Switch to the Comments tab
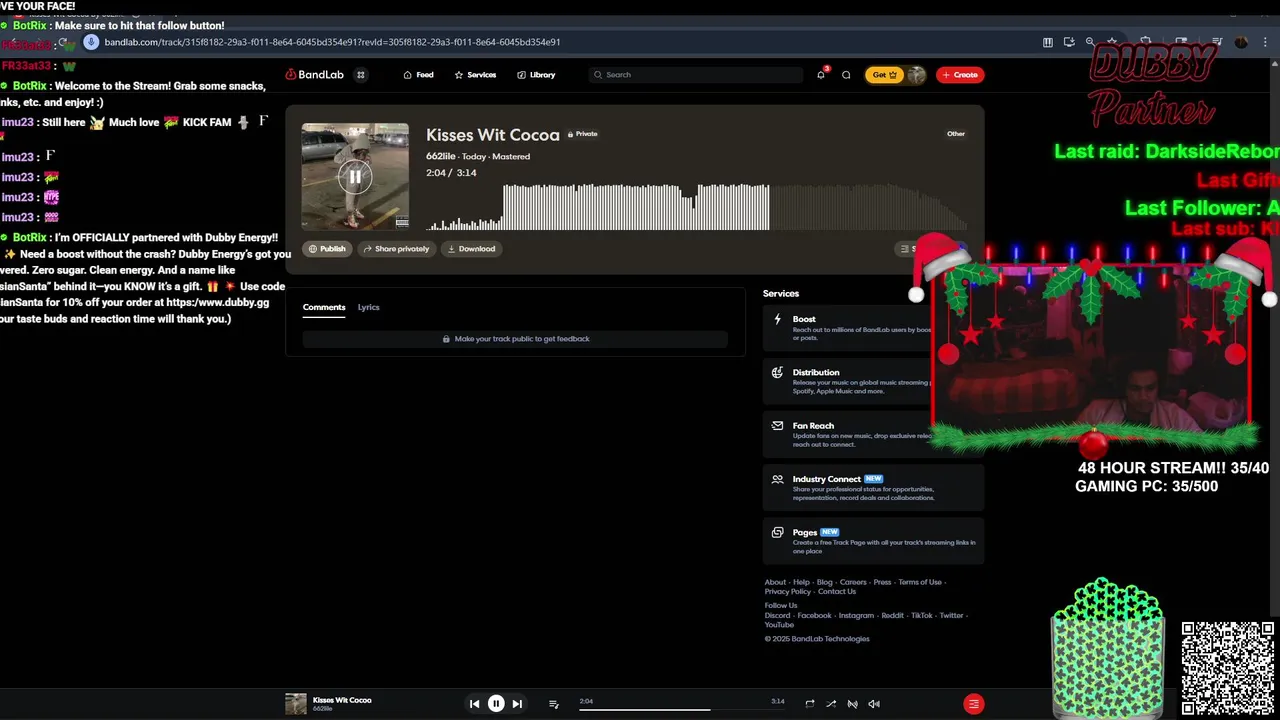 click(324, 307)
